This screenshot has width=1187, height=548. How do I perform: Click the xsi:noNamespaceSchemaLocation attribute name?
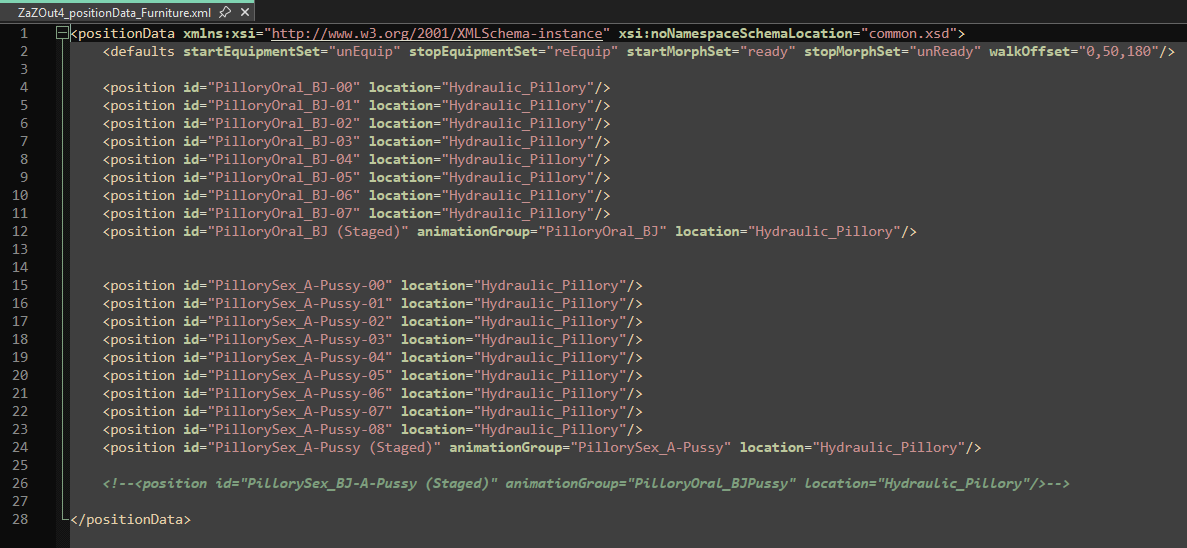click(x=735, y=33)
